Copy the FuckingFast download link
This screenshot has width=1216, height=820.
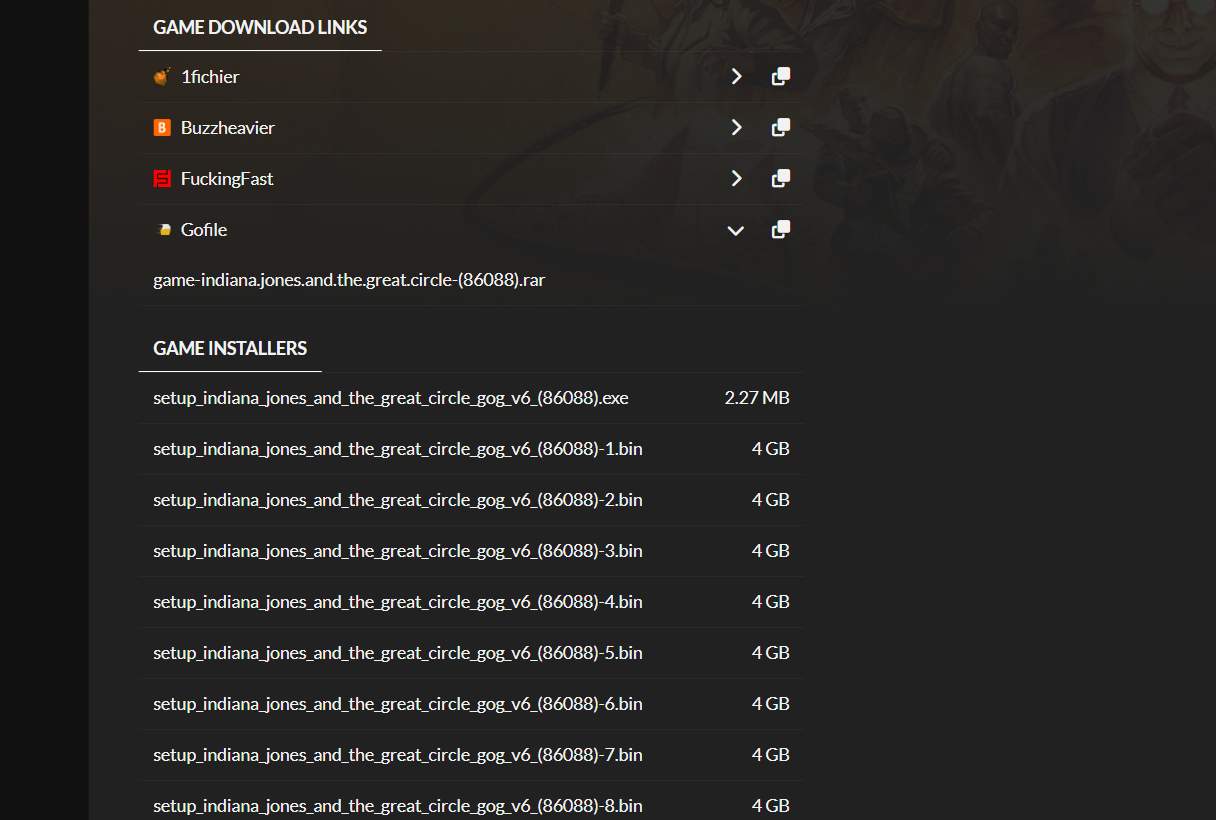pyautogui.click(x=781, y=178)
